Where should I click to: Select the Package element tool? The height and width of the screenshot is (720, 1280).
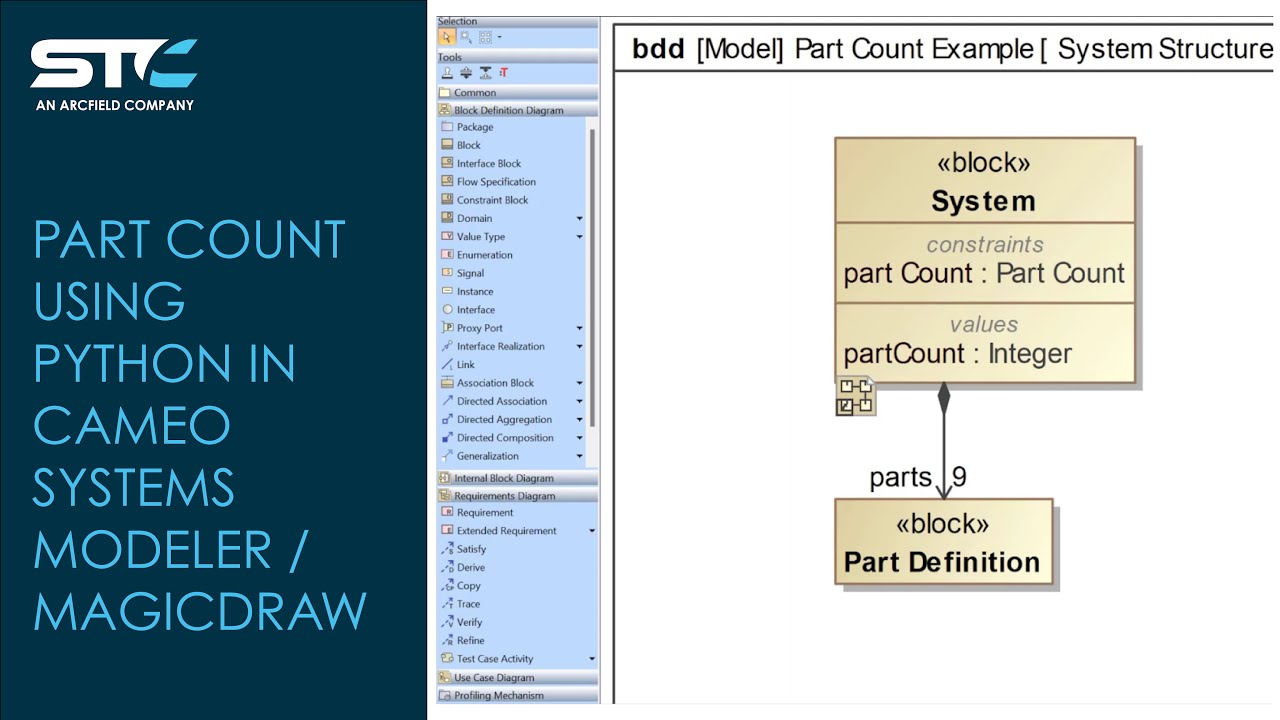click(468, 127)
